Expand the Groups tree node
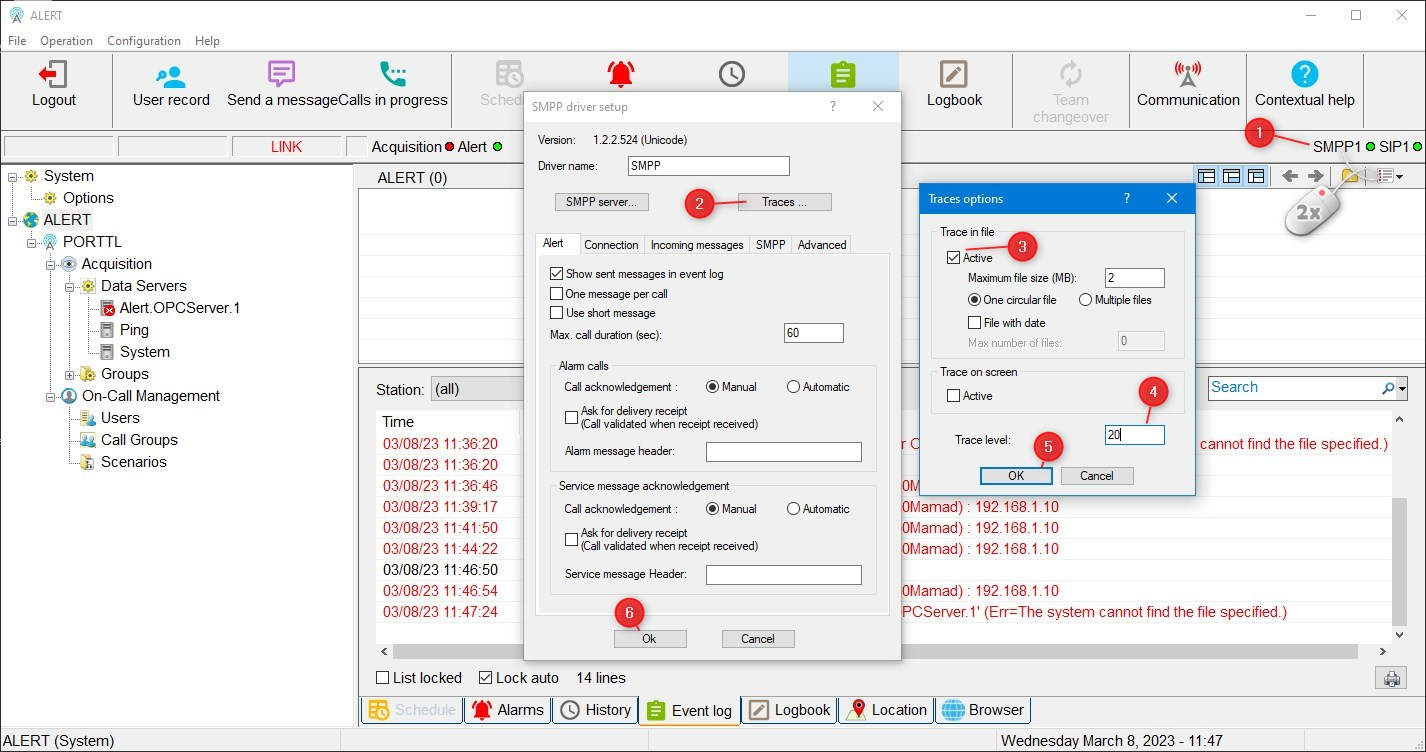Viewport: 1426px width, 752px height. [x=70, y=374]
